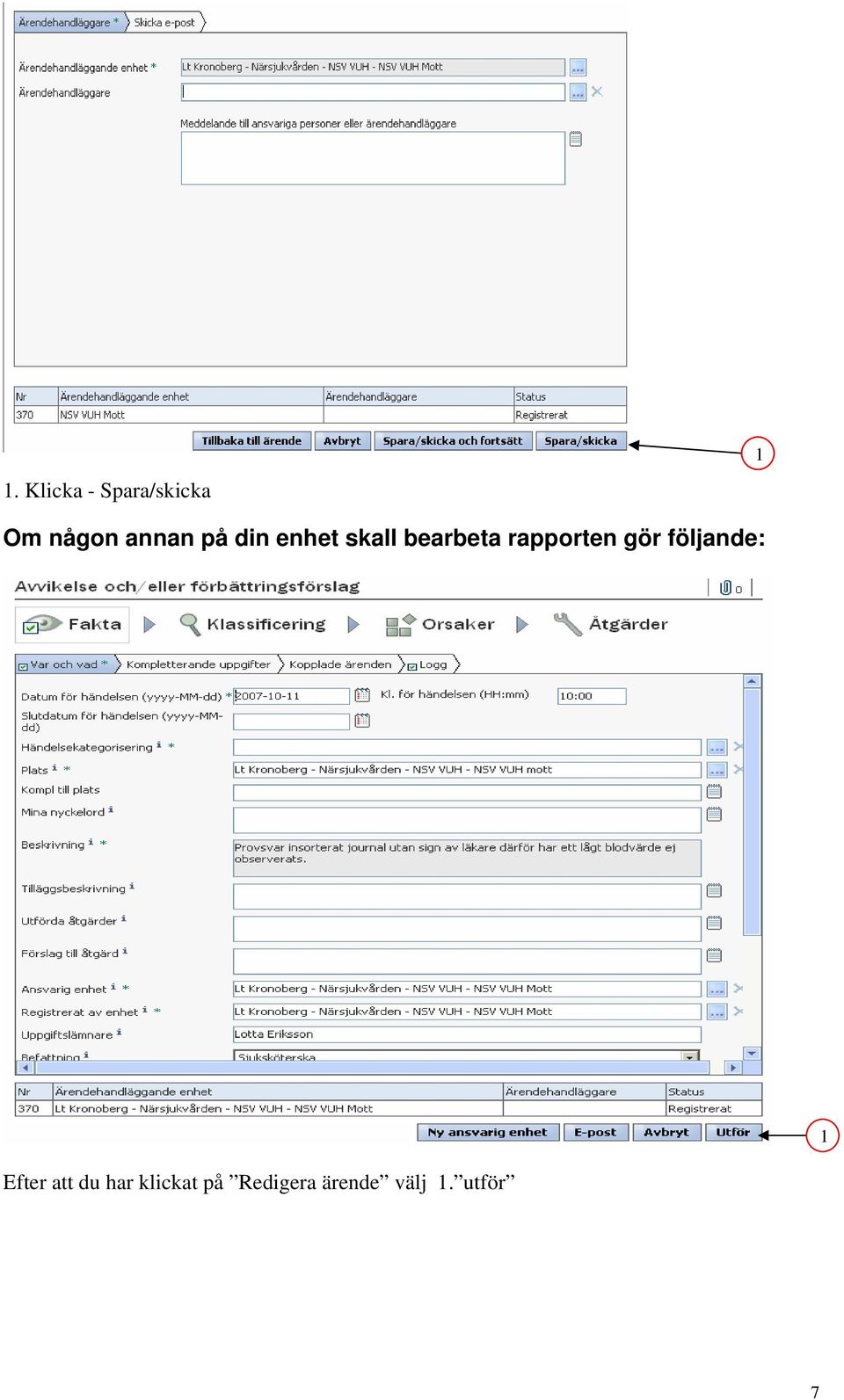Browse Registrerat av enhet options

click(717, 1012)
